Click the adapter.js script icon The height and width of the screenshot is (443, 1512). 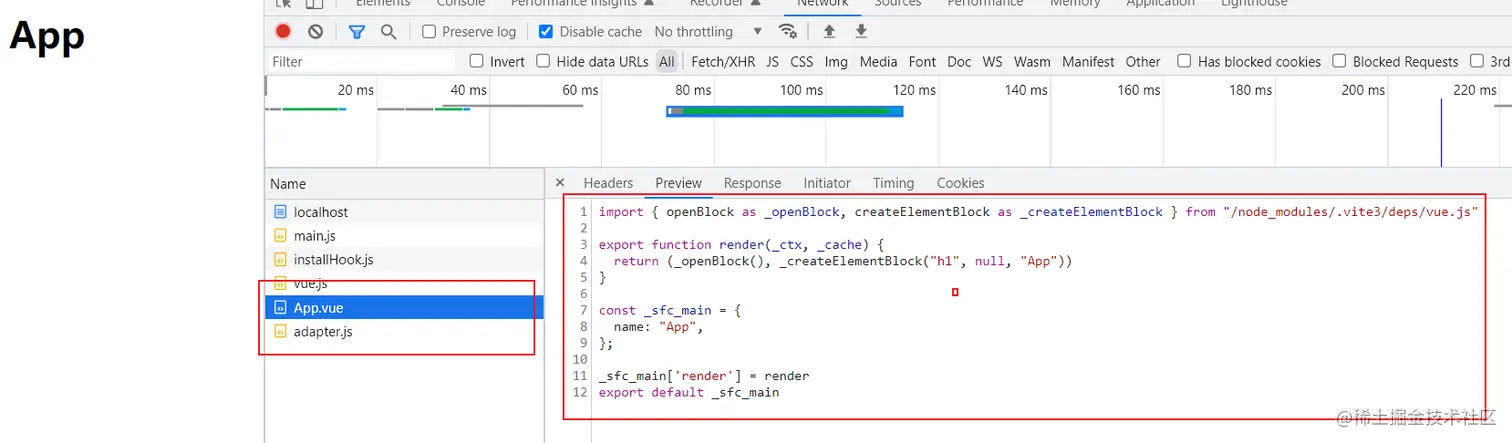coord(280,332)
